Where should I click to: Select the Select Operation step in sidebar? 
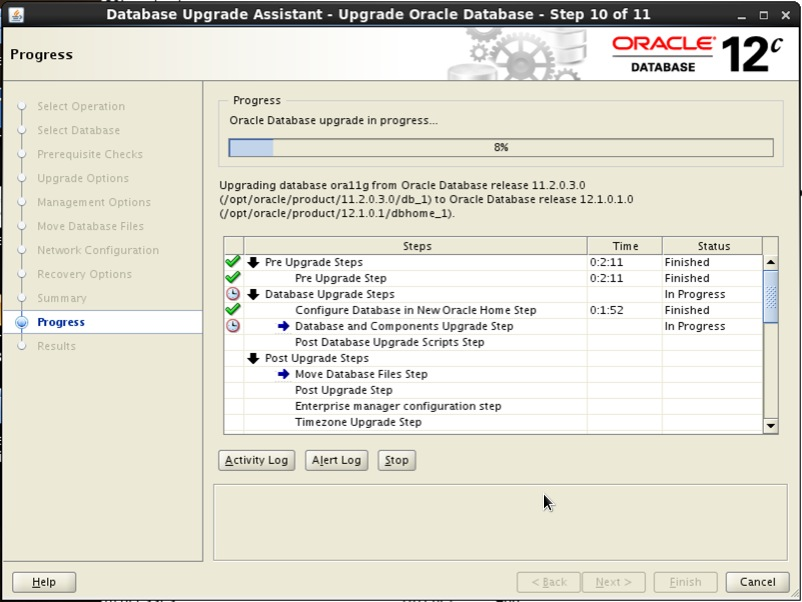(81, 106)
